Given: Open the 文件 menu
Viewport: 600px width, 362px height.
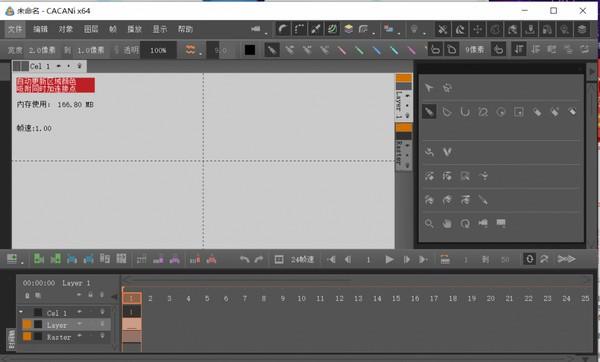Looking at the screenshot, I should coord(15,29).
